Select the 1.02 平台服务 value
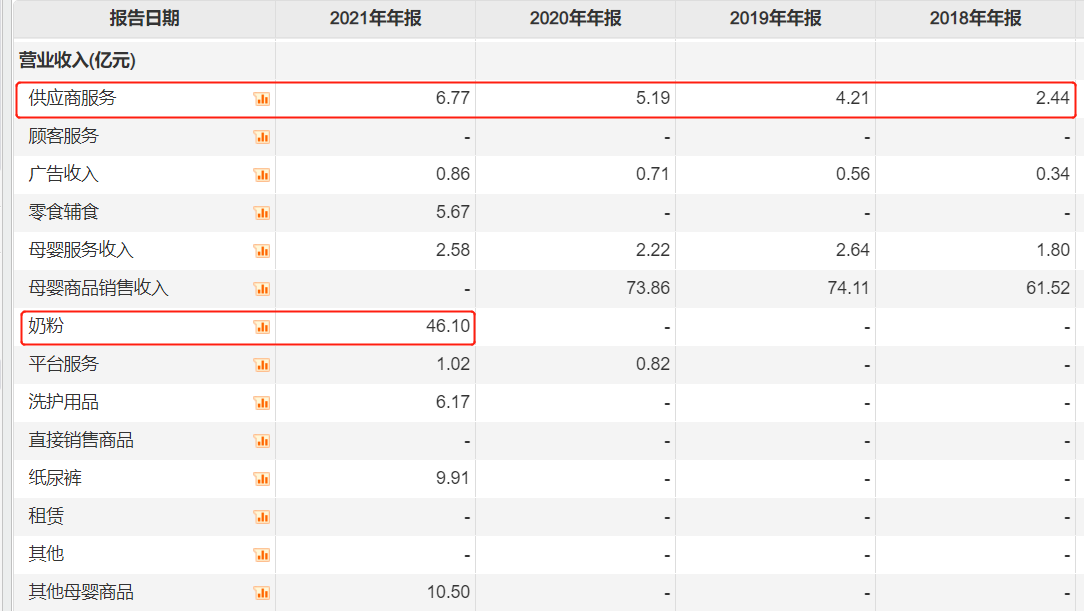The width and height of the screenshot is (1084, 611). click(x=453, y=364)
